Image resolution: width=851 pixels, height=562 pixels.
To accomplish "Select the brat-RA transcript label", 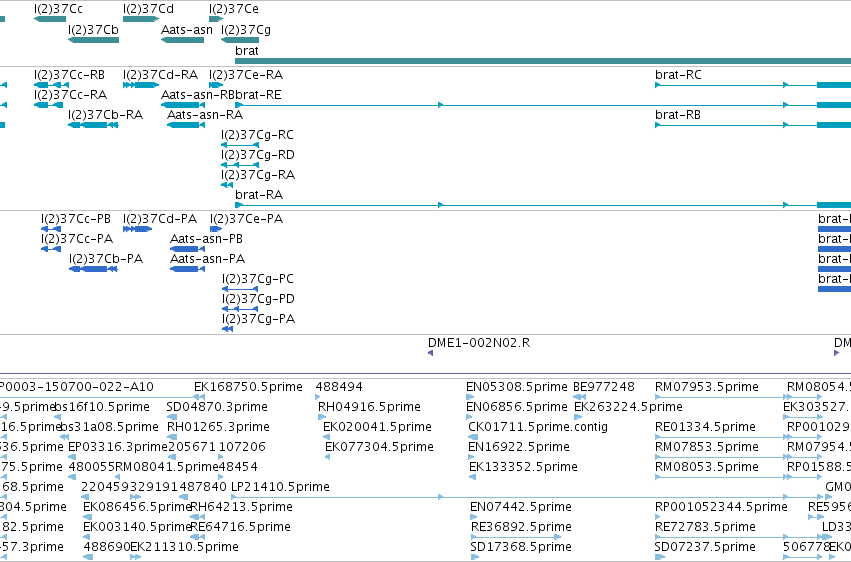I will [259, 194].
